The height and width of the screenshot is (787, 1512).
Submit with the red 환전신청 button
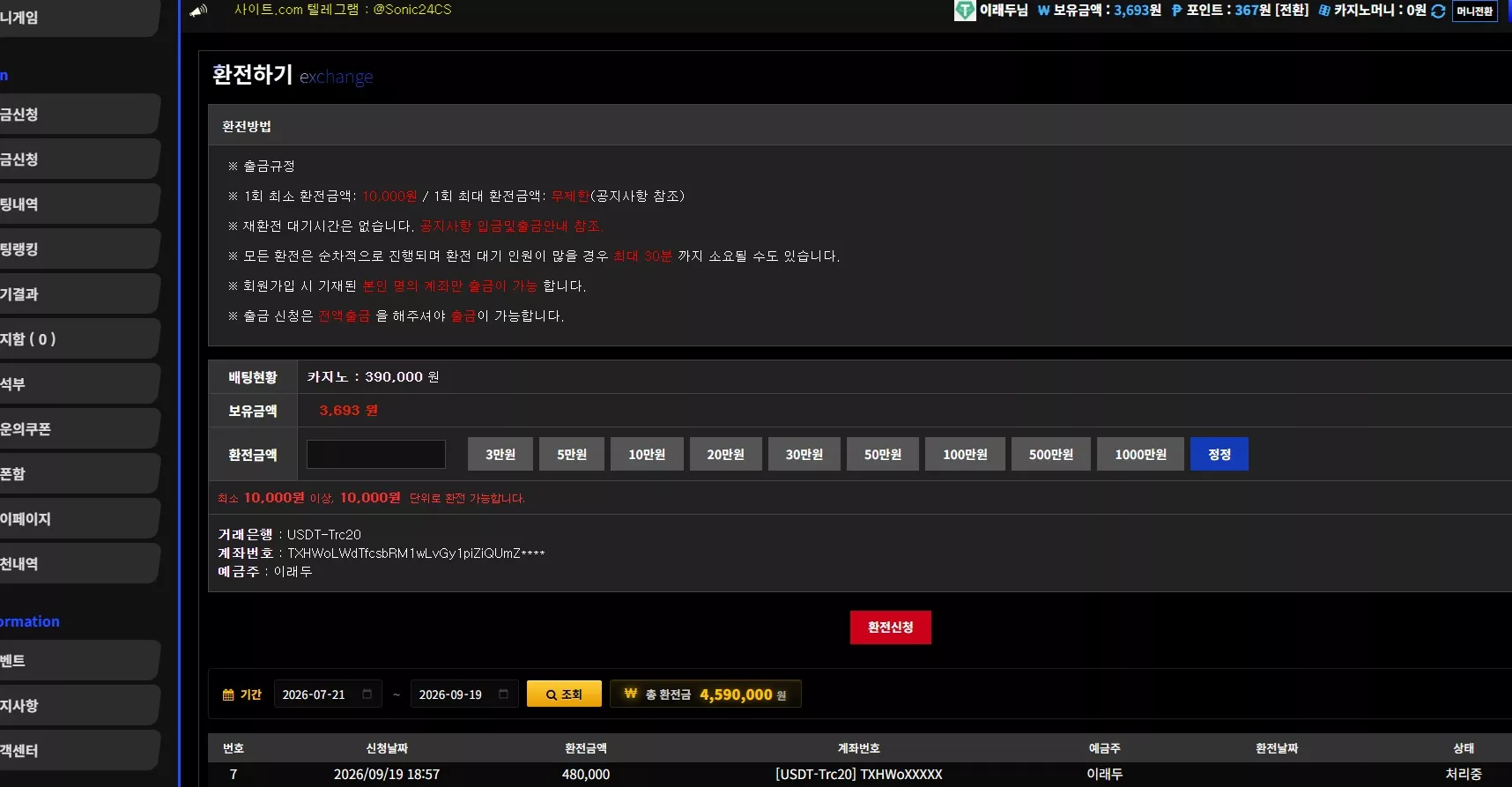[891, 627]
